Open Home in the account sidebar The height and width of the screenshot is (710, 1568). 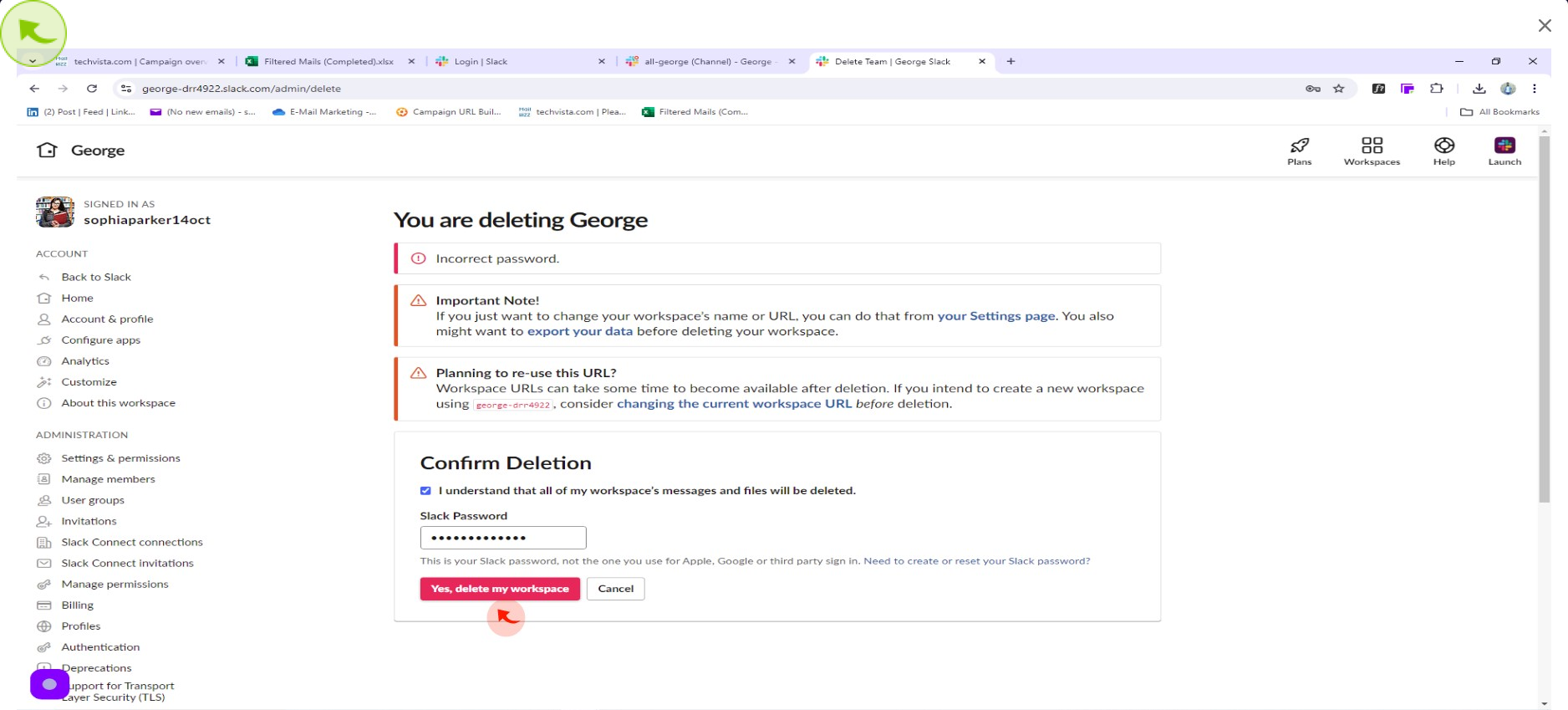tap(77, 298)
